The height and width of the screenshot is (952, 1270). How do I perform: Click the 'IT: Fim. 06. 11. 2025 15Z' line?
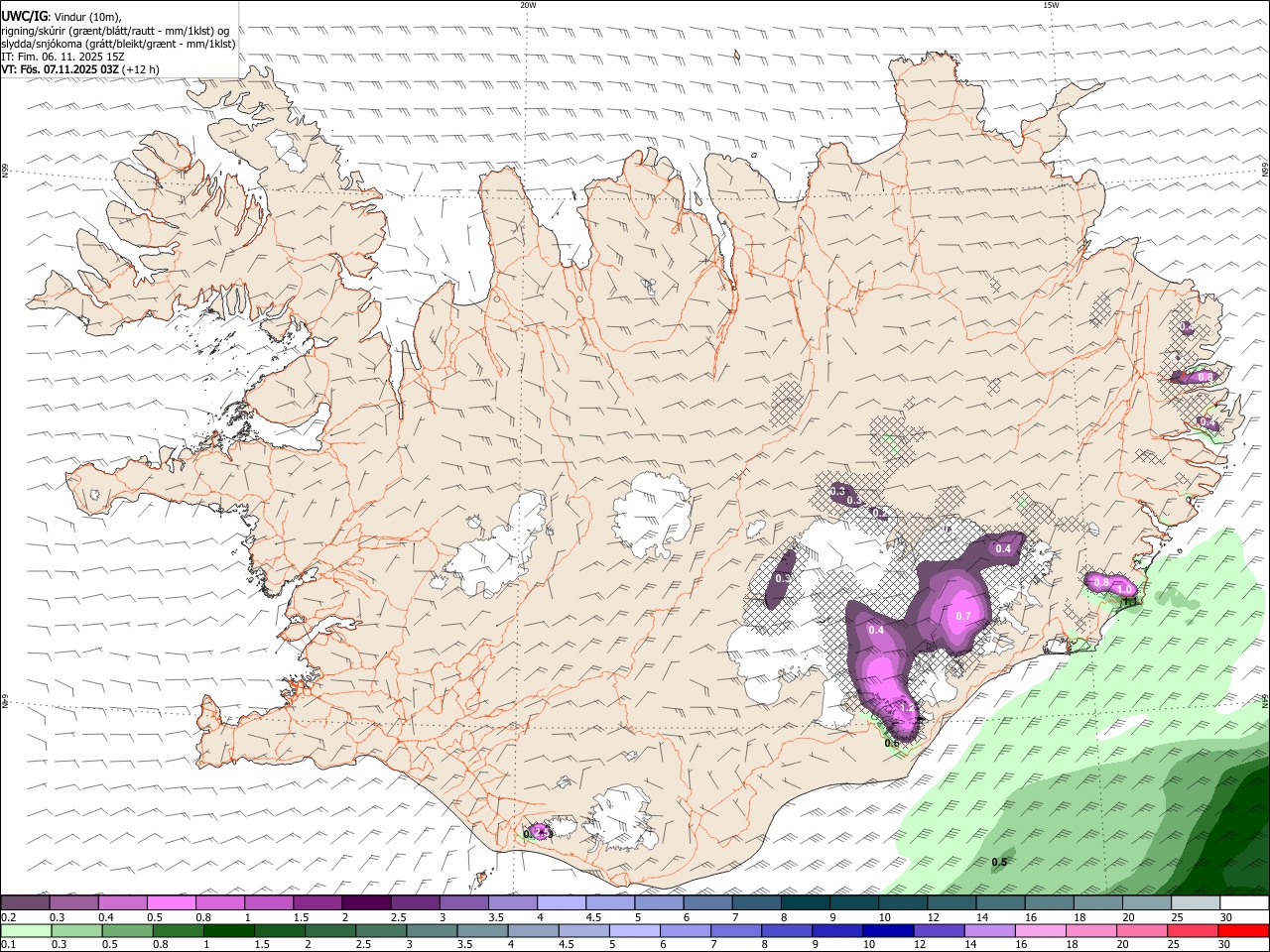pyautogui.click(x=63, y=58)
